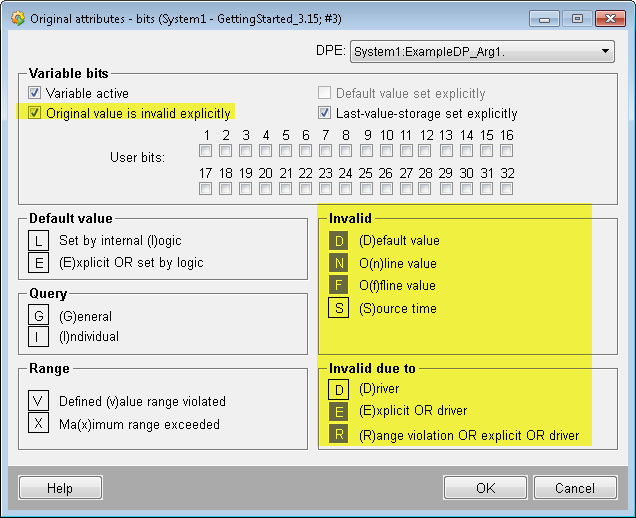Enable user bit 1 checkbox
The image size is (636, 518).
click(x=205, y=151)
